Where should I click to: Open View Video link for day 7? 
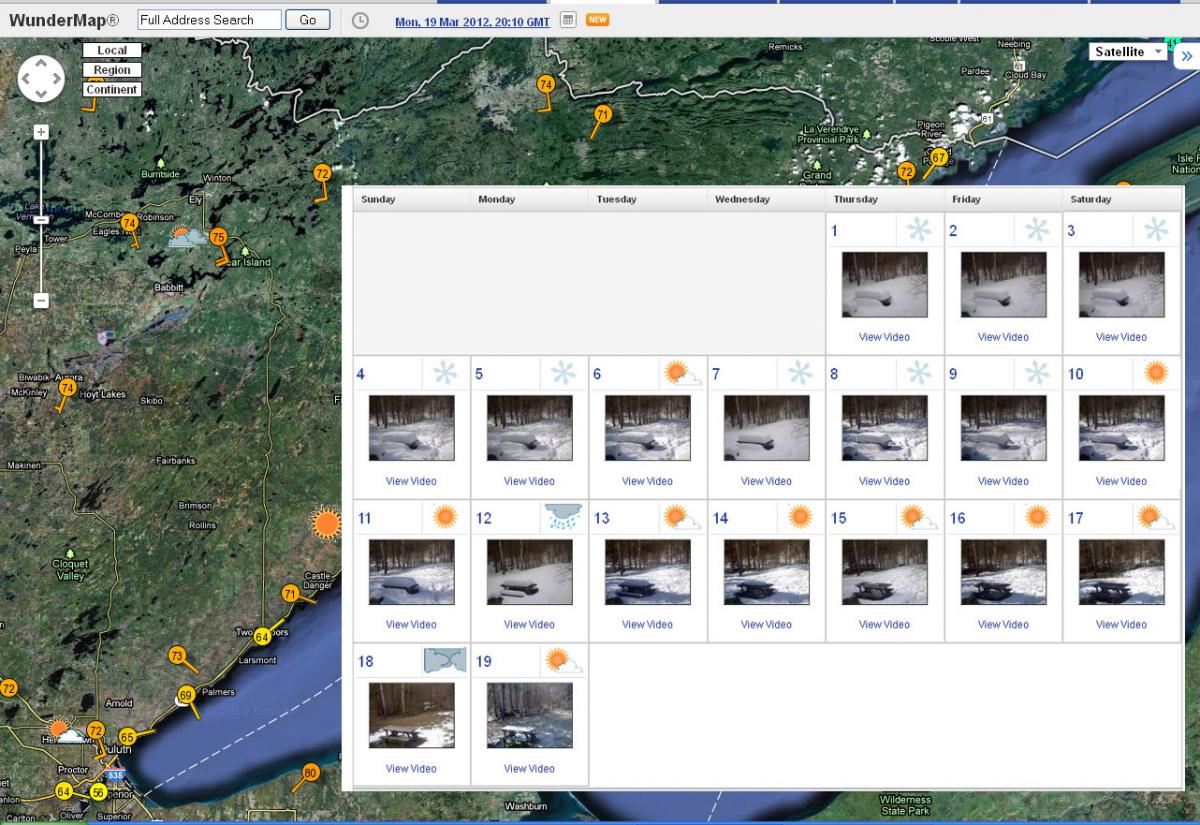(x=766, y=481)
